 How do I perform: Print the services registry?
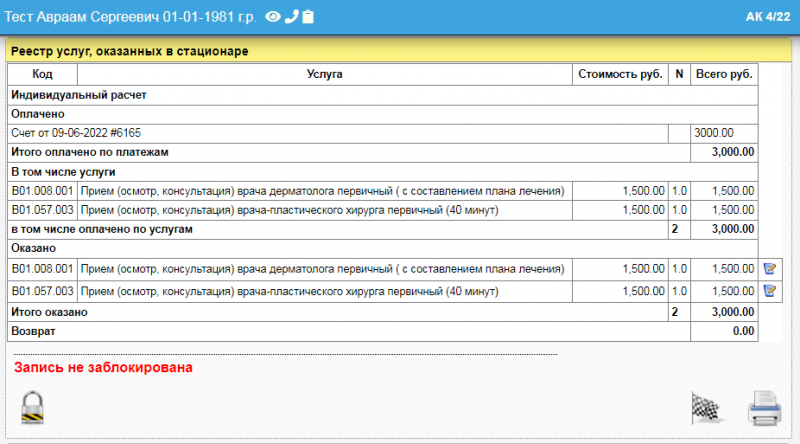coord(764,407)
